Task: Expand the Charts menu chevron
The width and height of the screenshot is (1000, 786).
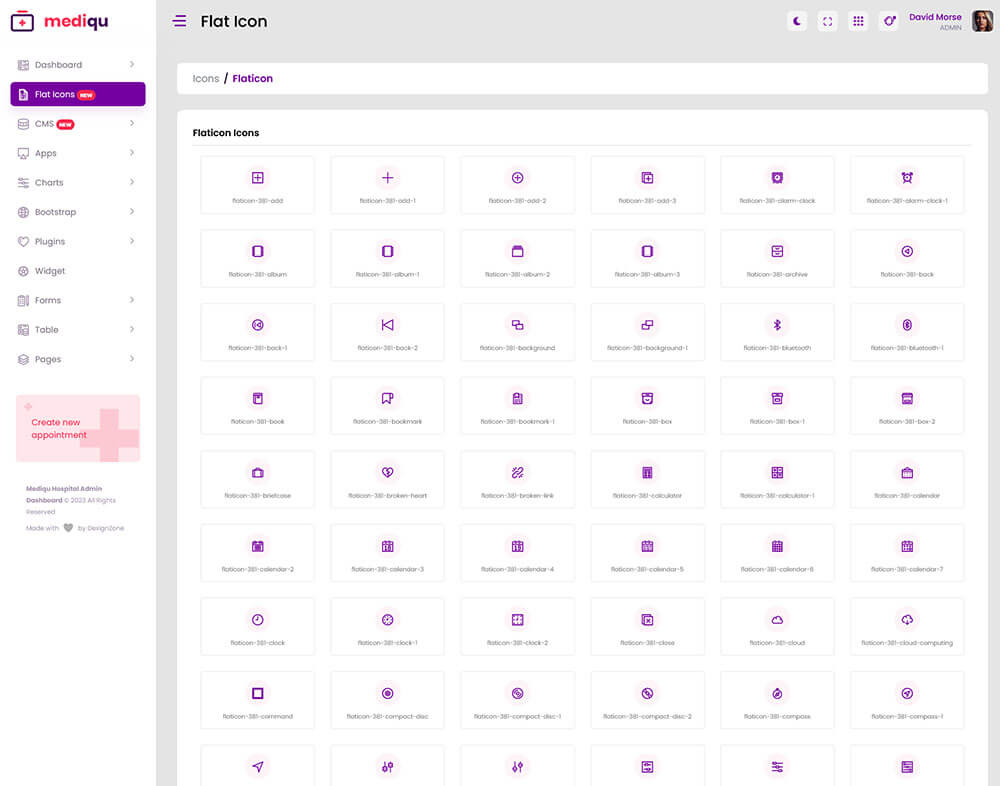Action: click(132, 183)
